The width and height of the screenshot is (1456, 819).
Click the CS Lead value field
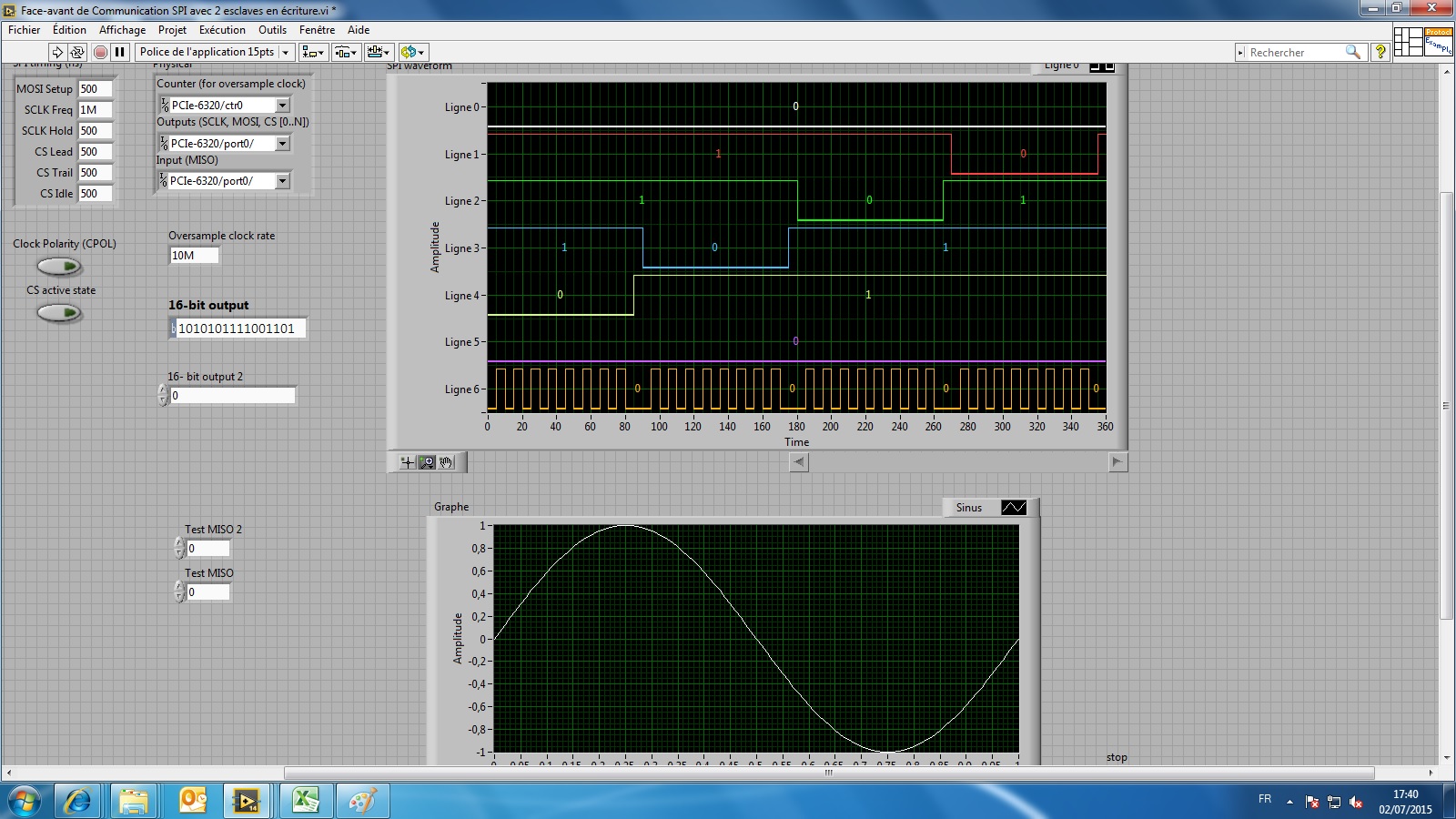(x=95, y=152)
